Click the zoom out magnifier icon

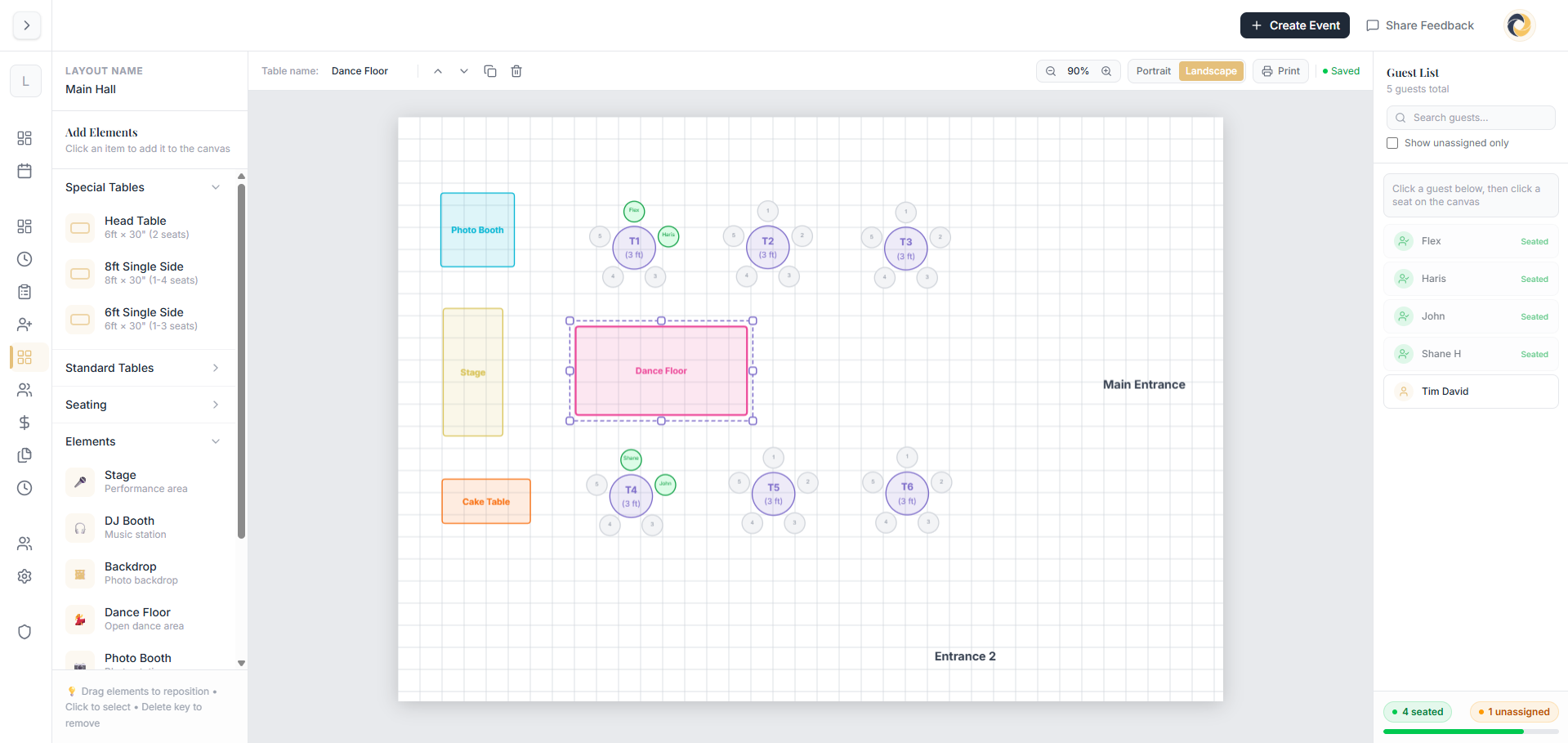[1050, 71]
